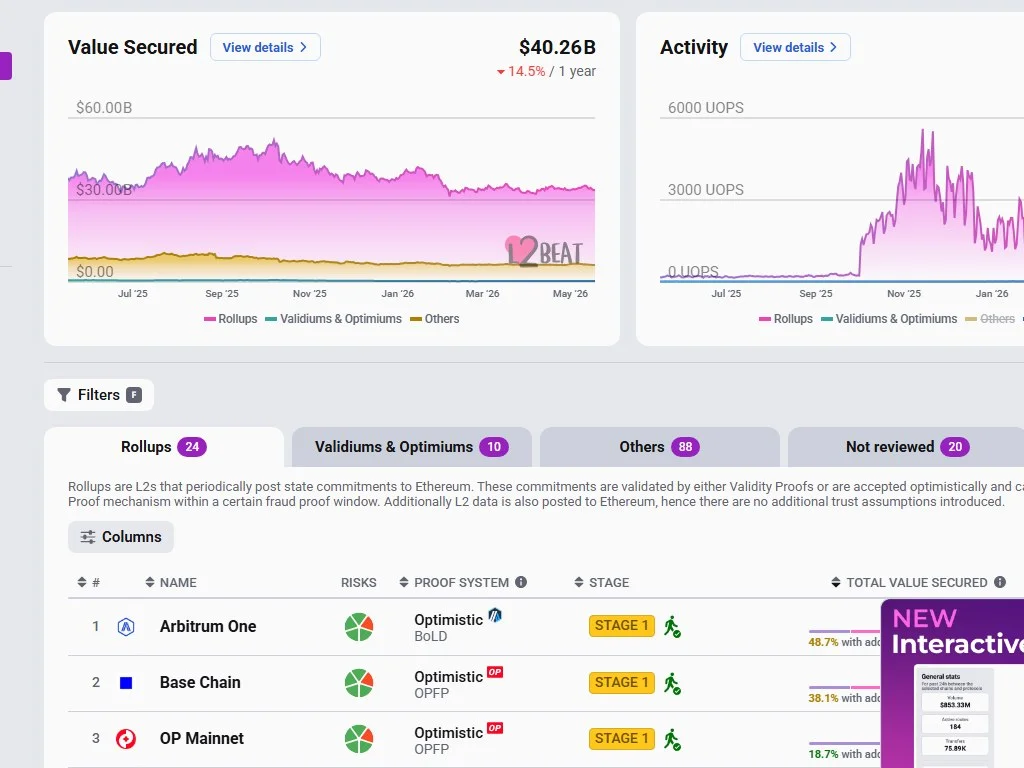Switch to the Others tab

coord(660,447)
